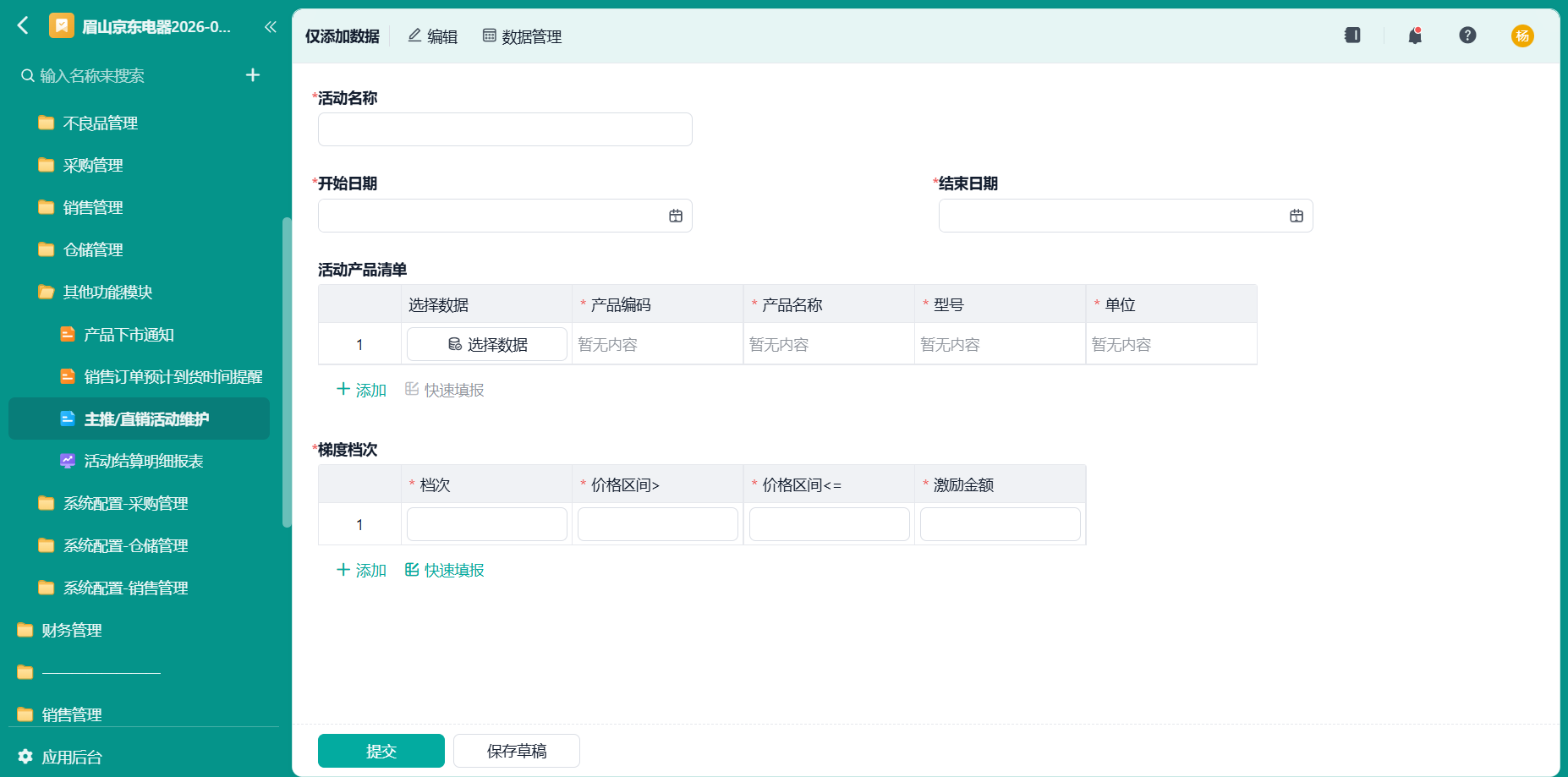Click the 提交 button

(381, 751)
